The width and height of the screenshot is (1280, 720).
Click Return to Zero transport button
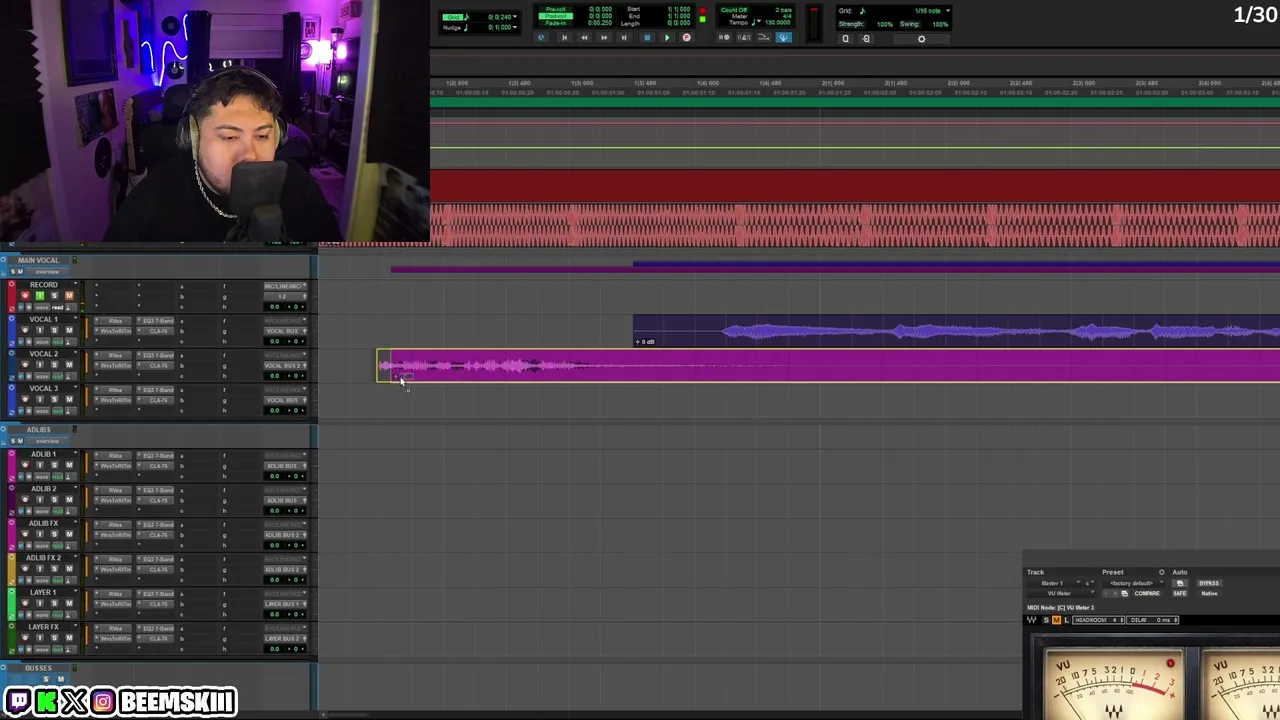click(564, 38)
